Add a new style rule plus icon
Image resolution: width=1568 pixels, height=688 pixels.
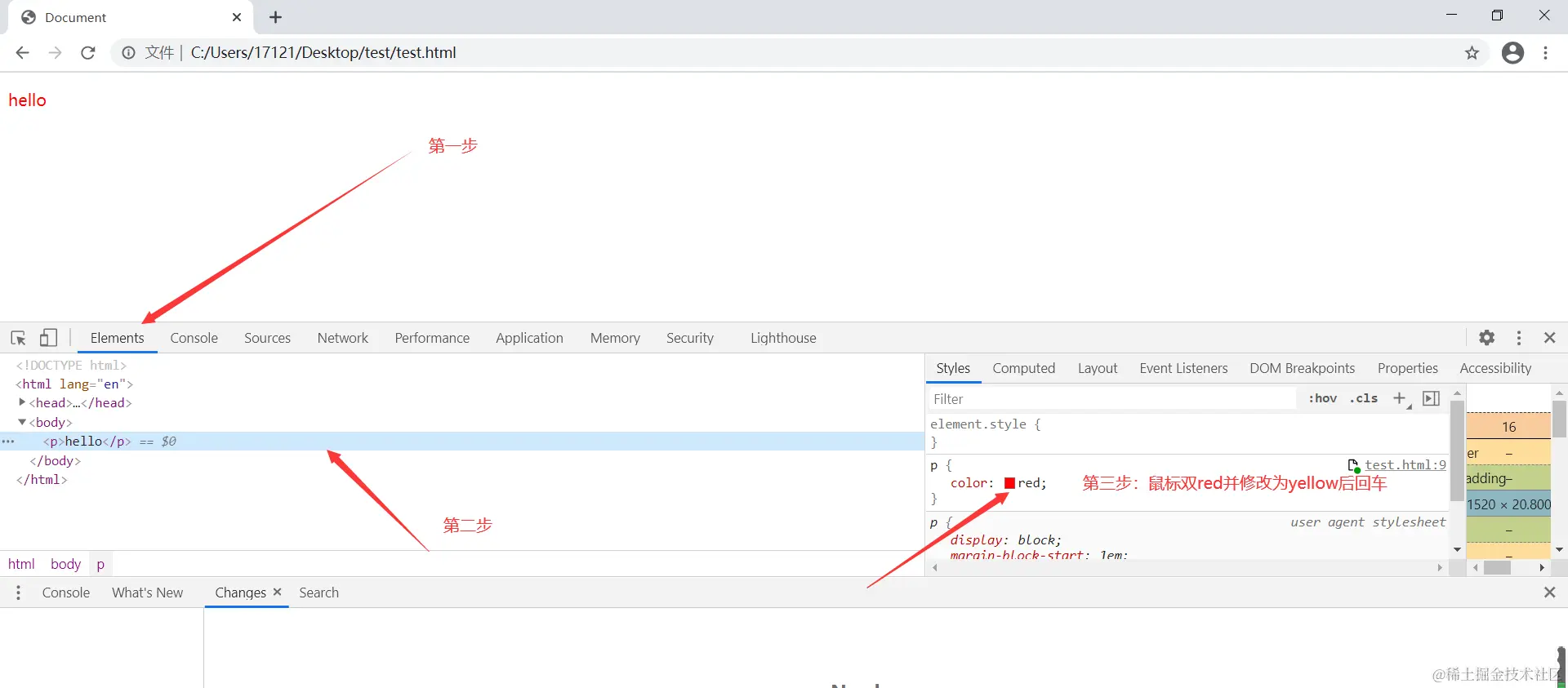click(x=1400, y=398)
